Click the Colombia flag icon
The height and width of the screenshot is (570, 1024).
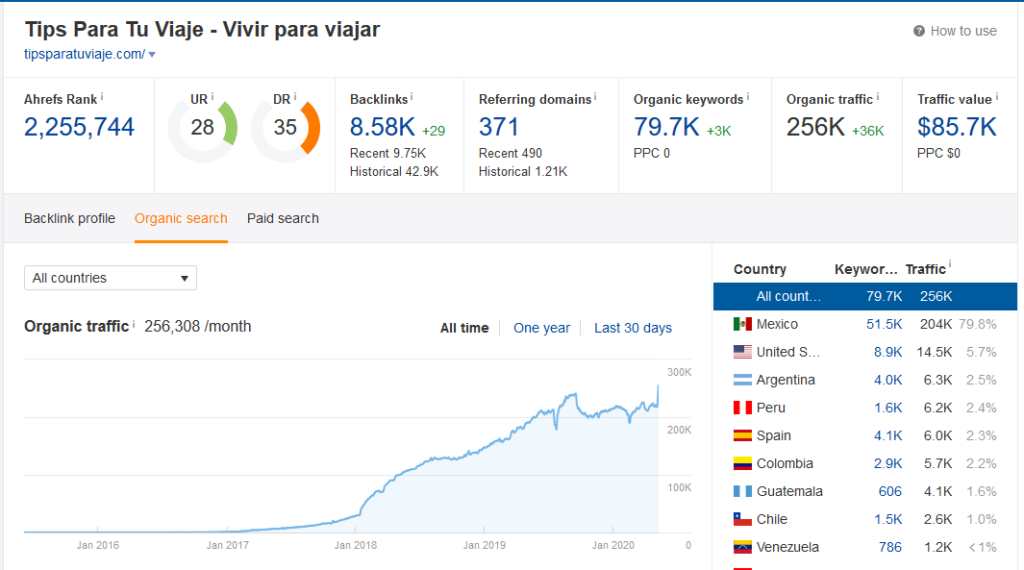(743, 464)
